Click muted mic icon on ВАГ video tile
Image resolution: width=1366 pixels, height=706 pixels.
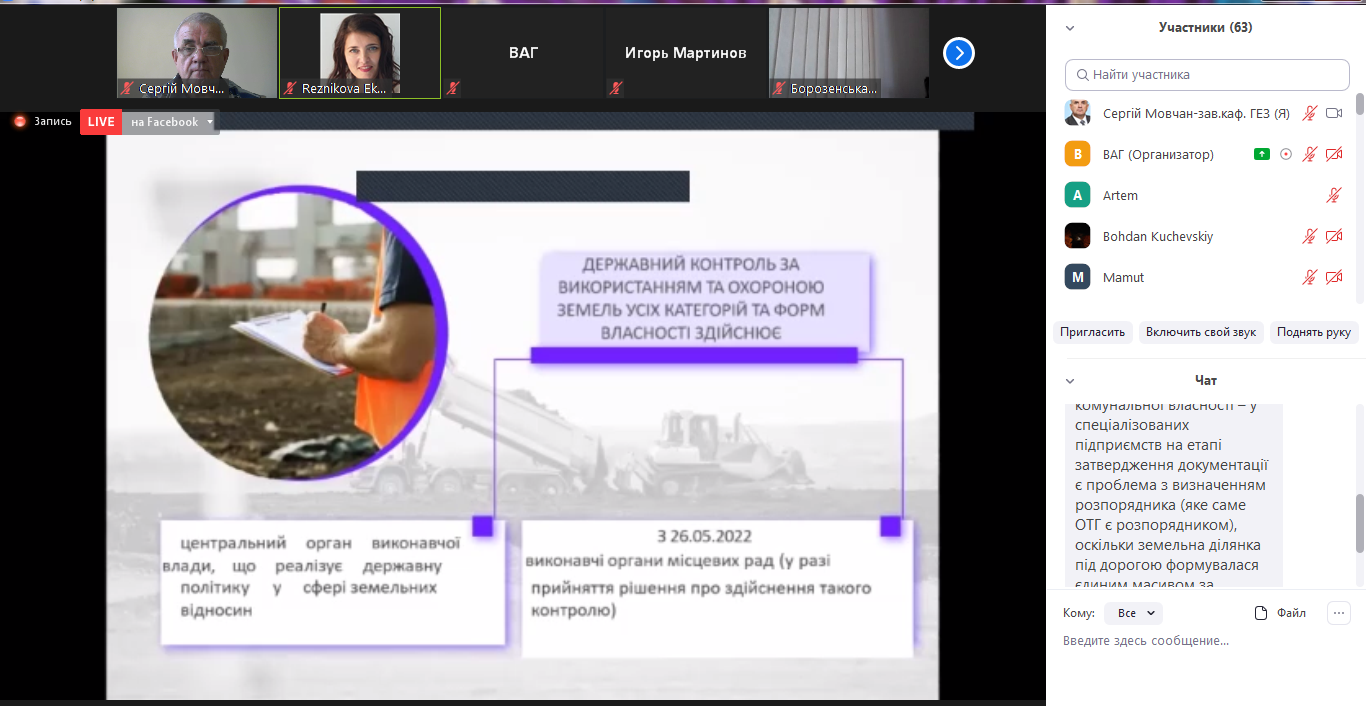tap(453, 89)
